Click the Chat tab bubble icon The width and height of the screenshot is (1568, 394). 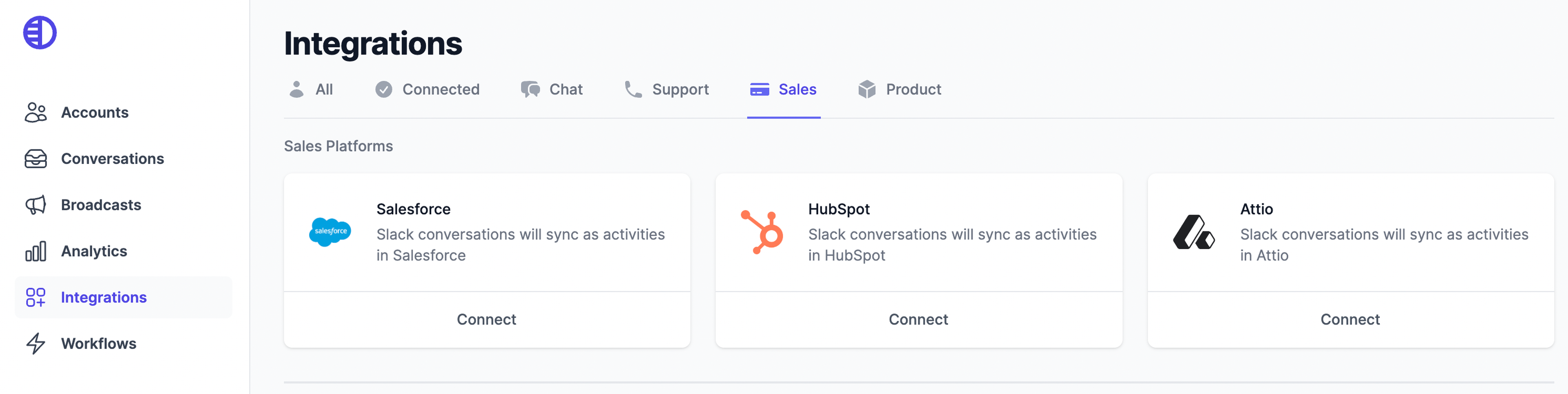531,89
